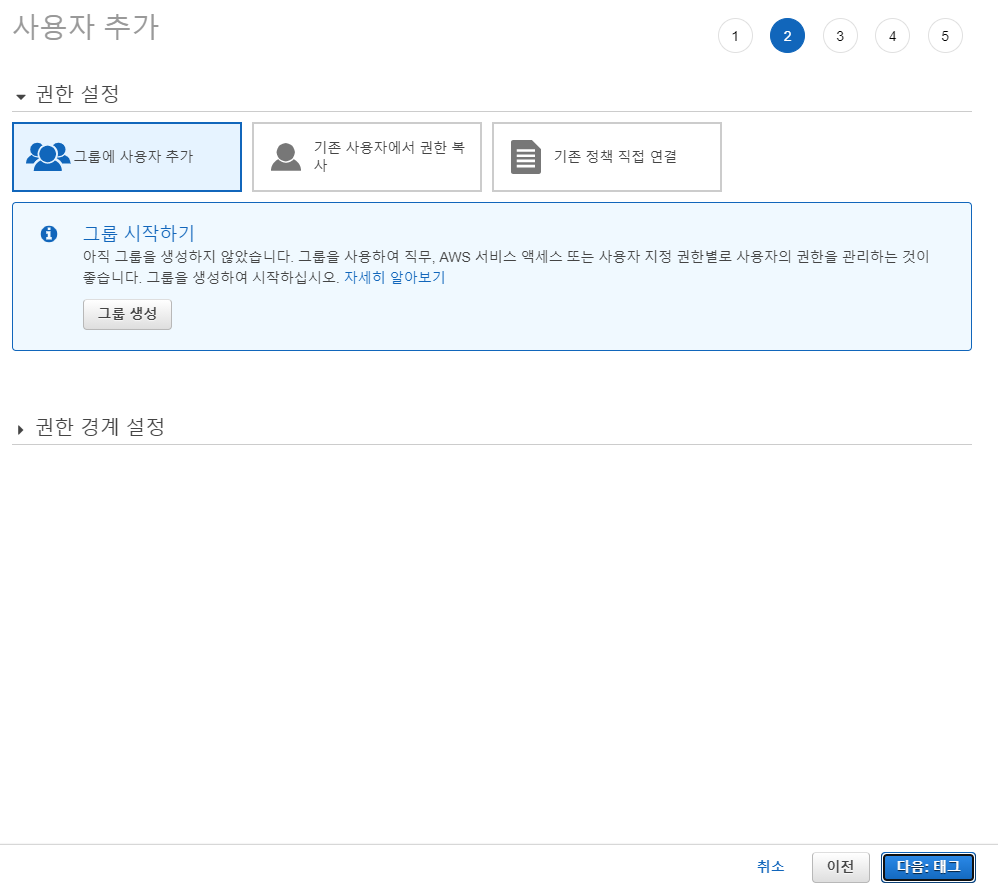Go back with the 이전 button
This screenshot has width=998, height=886.
click(840, 867)
